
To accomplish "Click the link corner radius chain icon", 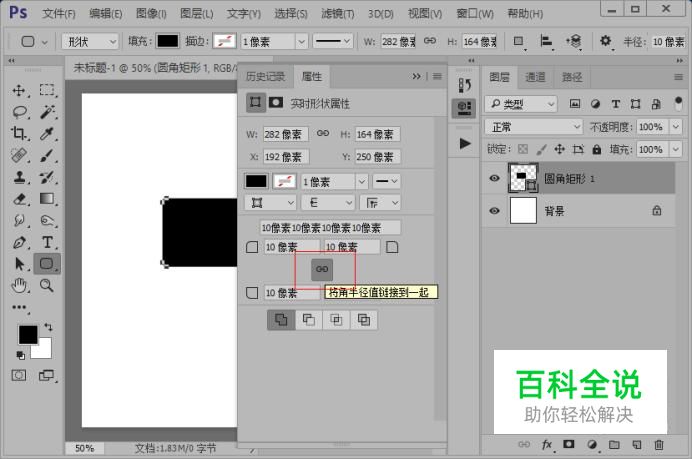I will point(322,269).
